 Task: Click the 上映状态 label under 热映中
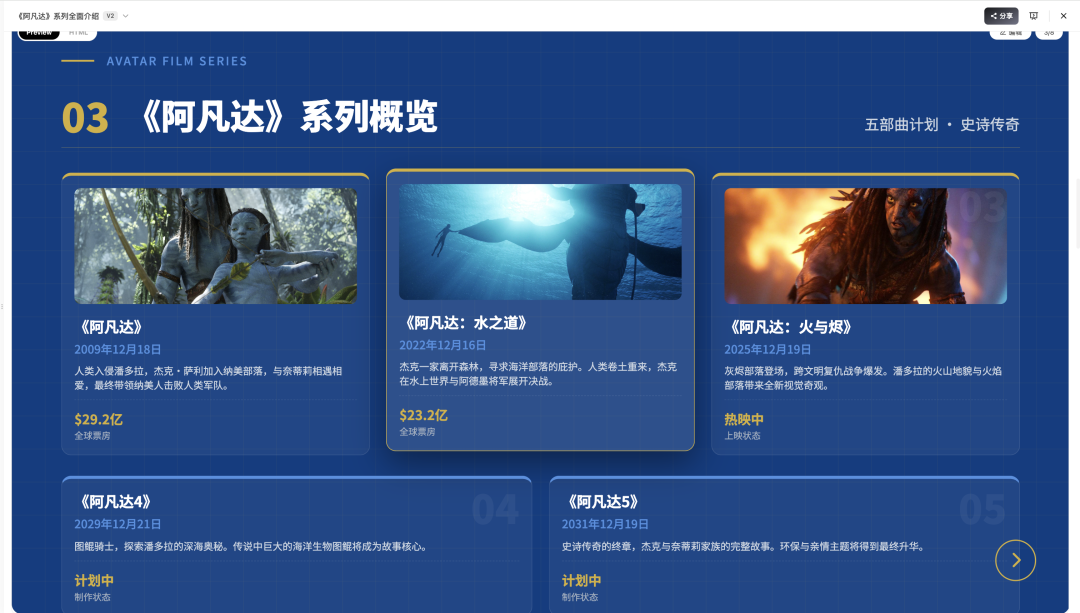click(x=742, y=436)
